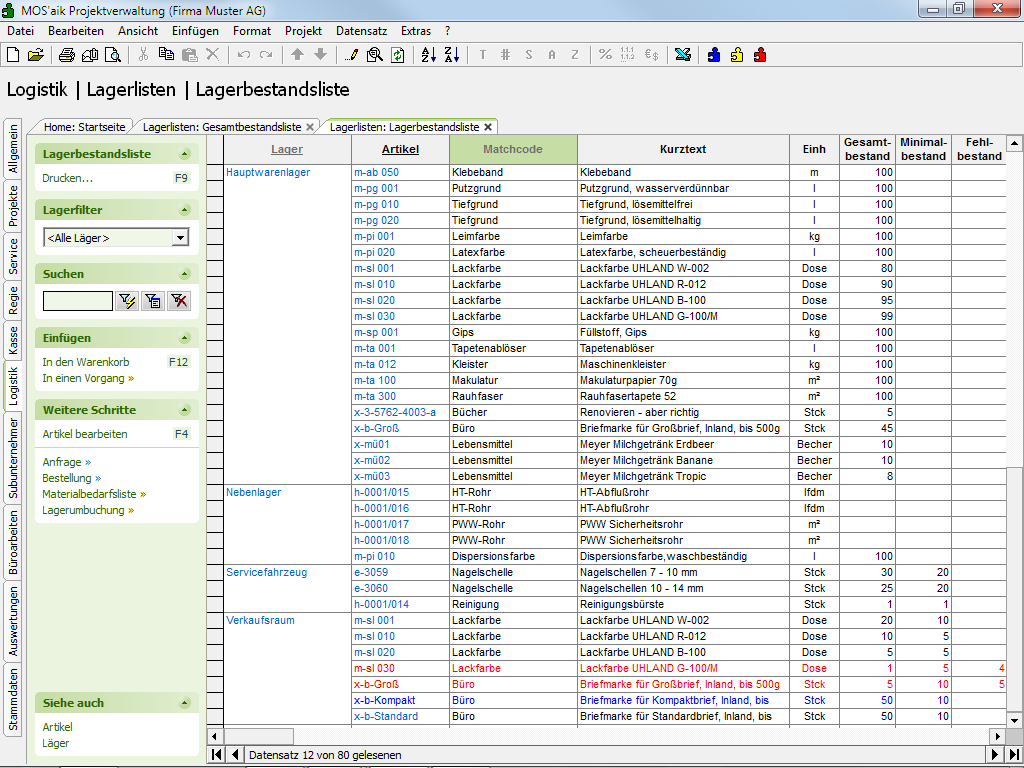Click the refresh document toolbar icon

[x=397, y=55]
